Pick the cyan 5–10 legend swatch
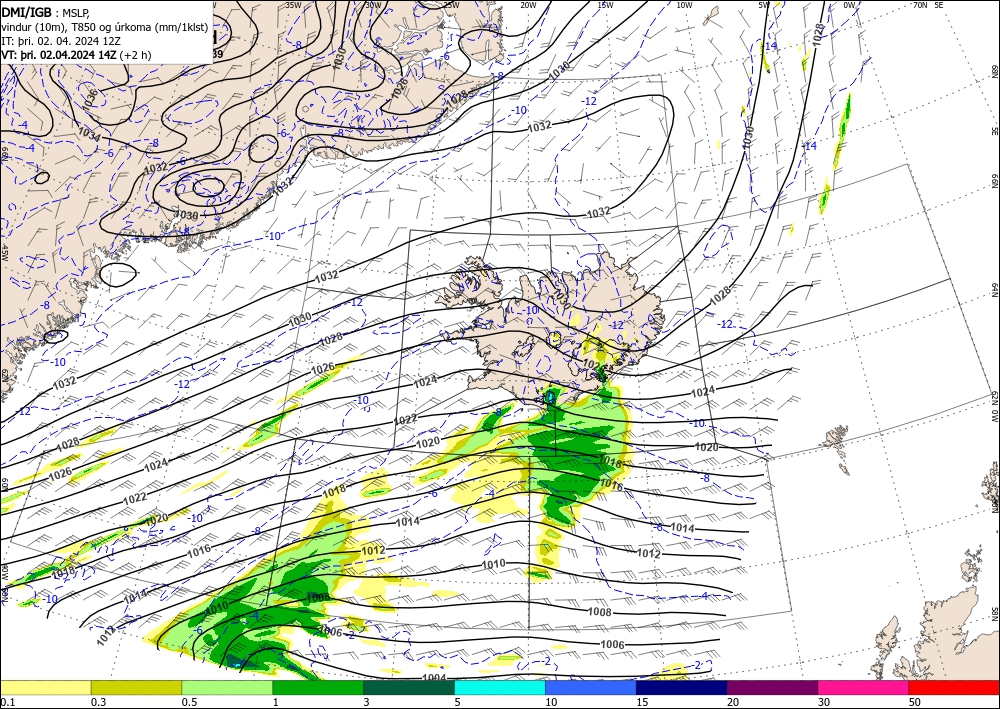Image resolution: width=1000 pixels, height=709 pixels. pos(500,687)
